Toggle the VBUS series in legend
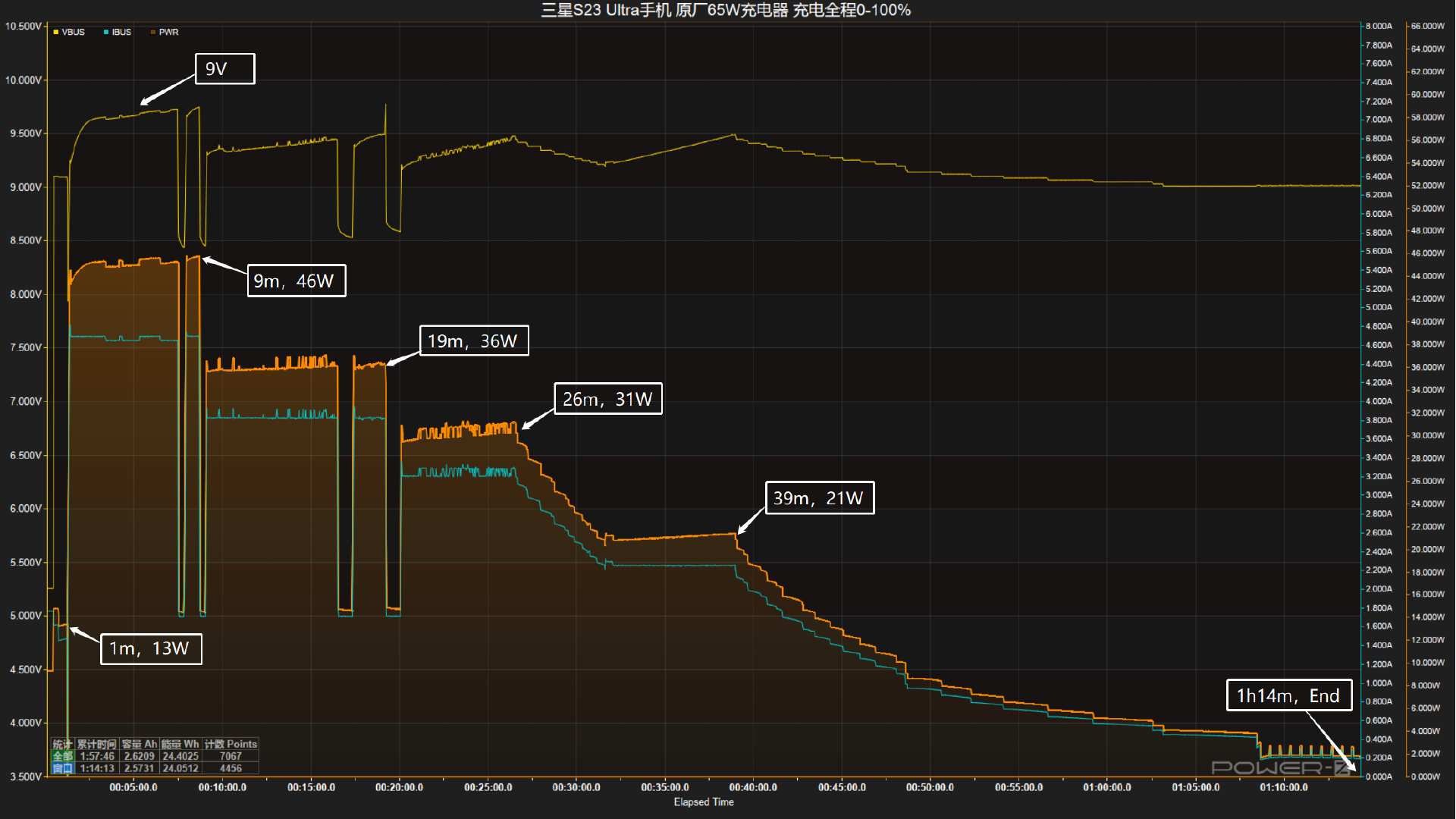Image resolution: width=1456 pixels, height=819 pixels. pos(69,33)
